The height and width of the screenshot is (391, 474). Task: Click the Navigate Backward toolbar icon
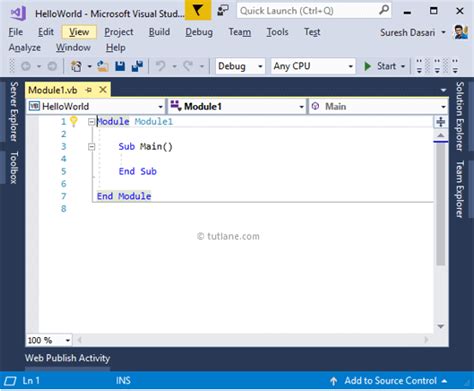[x=26, y=66]
